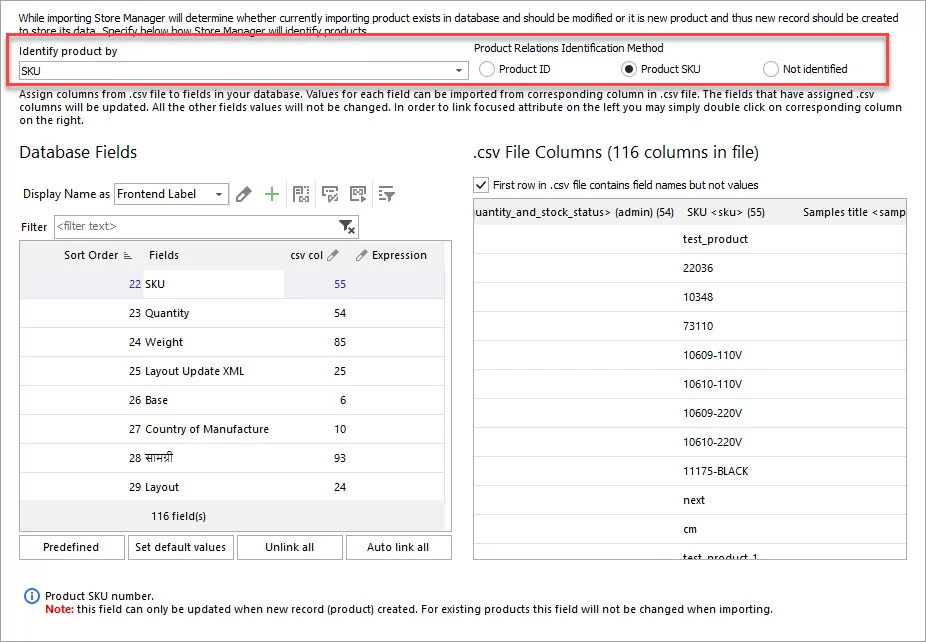This screenshot has width=926, height=642.
Task: Select the Layout Update XML field row
Action: click(232, 371)
